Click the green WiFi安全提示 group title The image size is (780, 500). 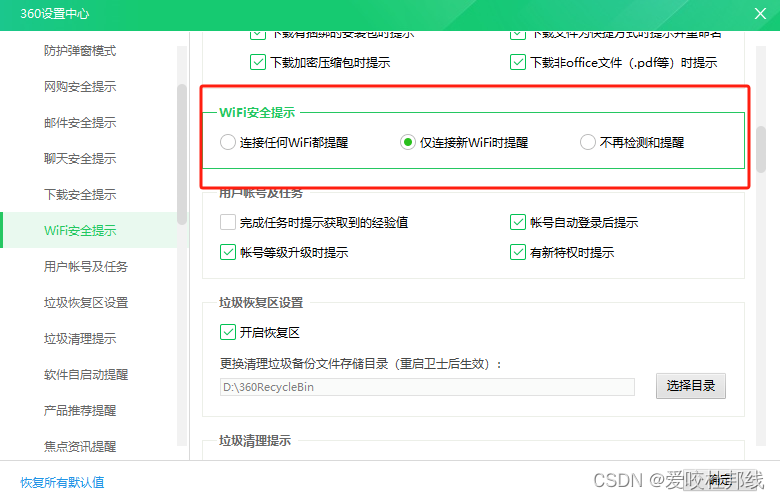coord(257,112)
